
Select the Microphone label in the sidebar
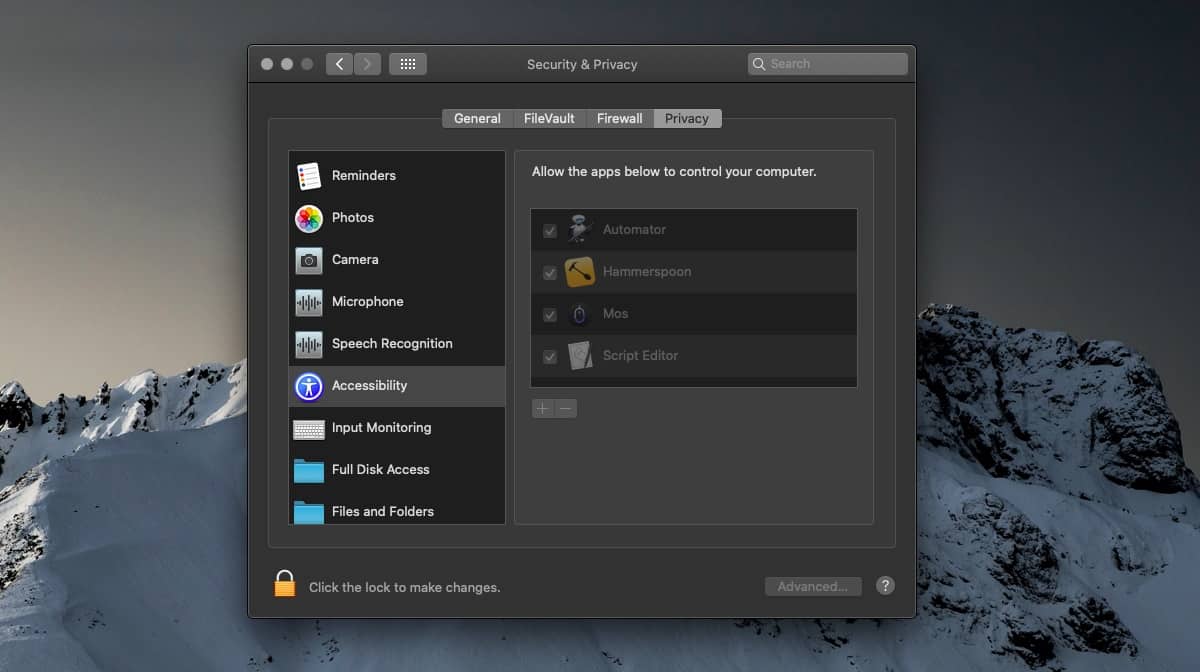368,301
